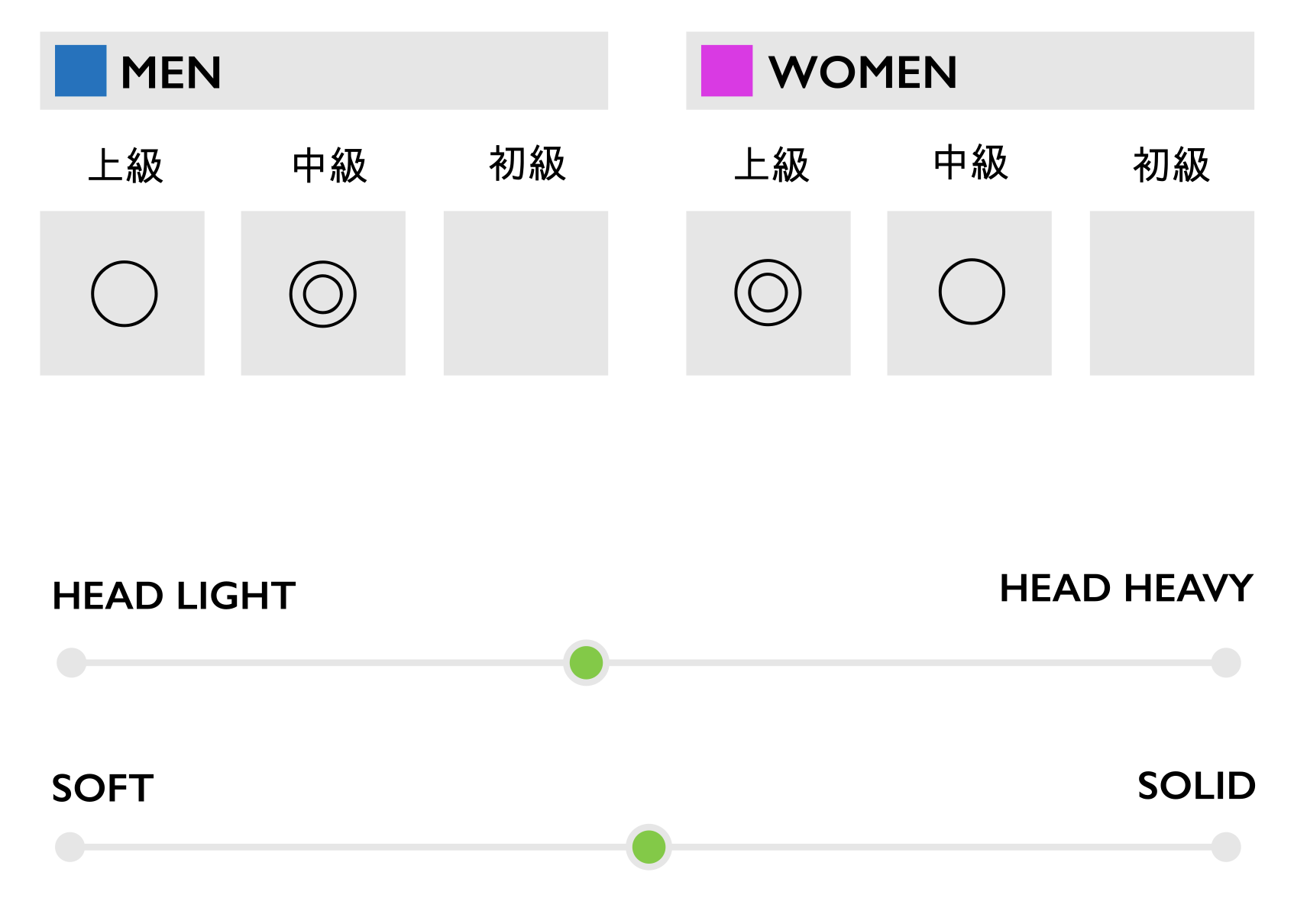Click the SOLID label
The height and width of the screenshot is (924, 1294).
[x=1196, y=786]
